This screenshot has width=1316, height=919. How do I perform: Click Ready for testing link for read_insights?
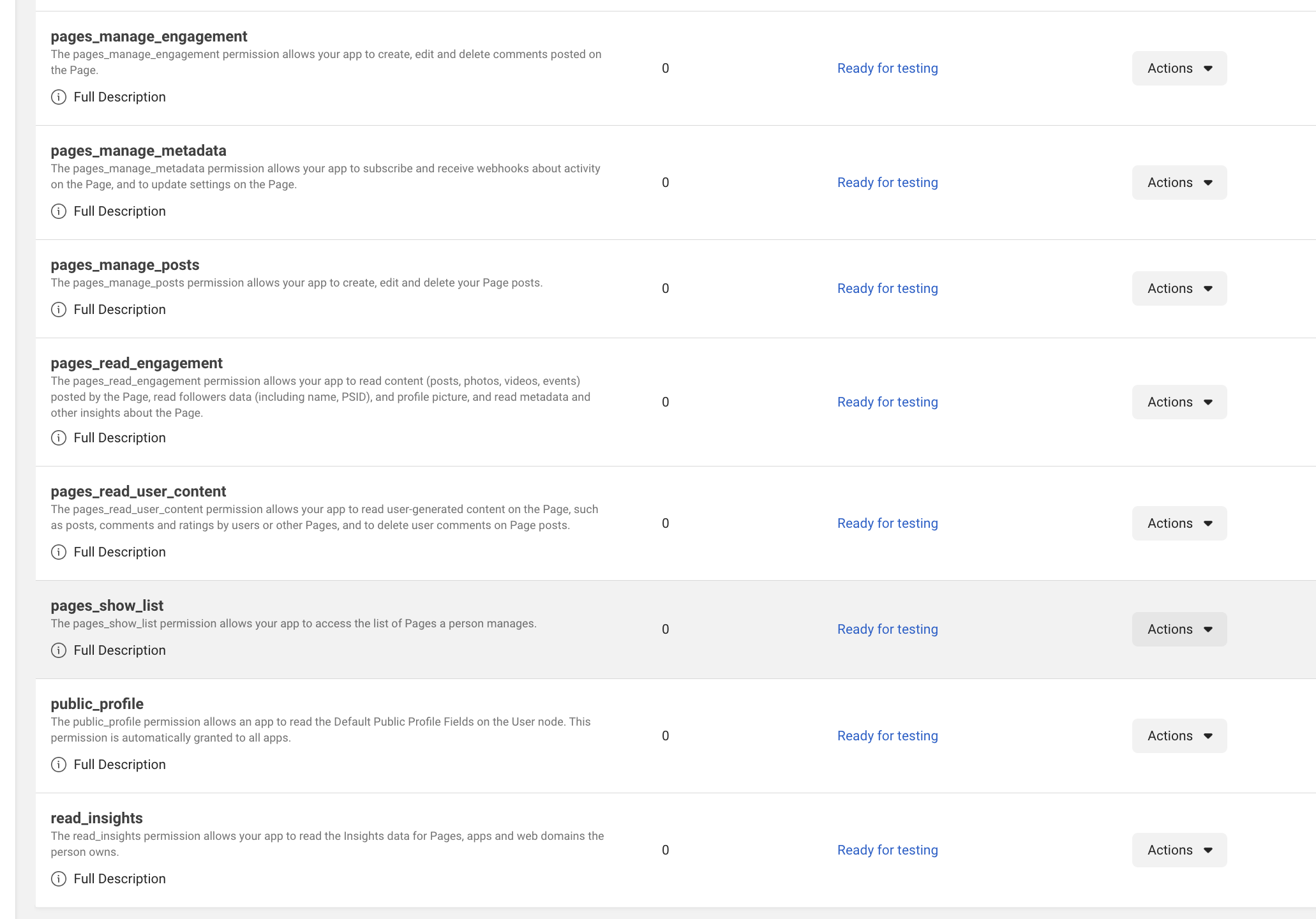888,850
